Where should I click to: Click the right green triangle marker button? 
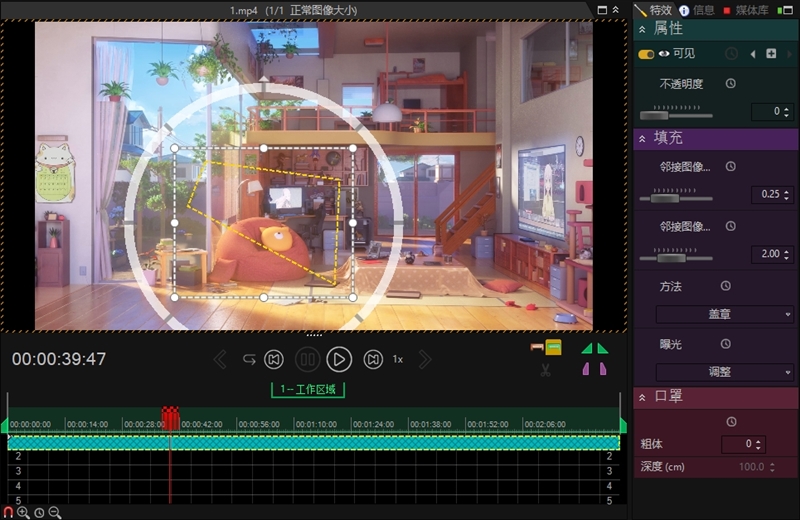click(x=603, y=349)
